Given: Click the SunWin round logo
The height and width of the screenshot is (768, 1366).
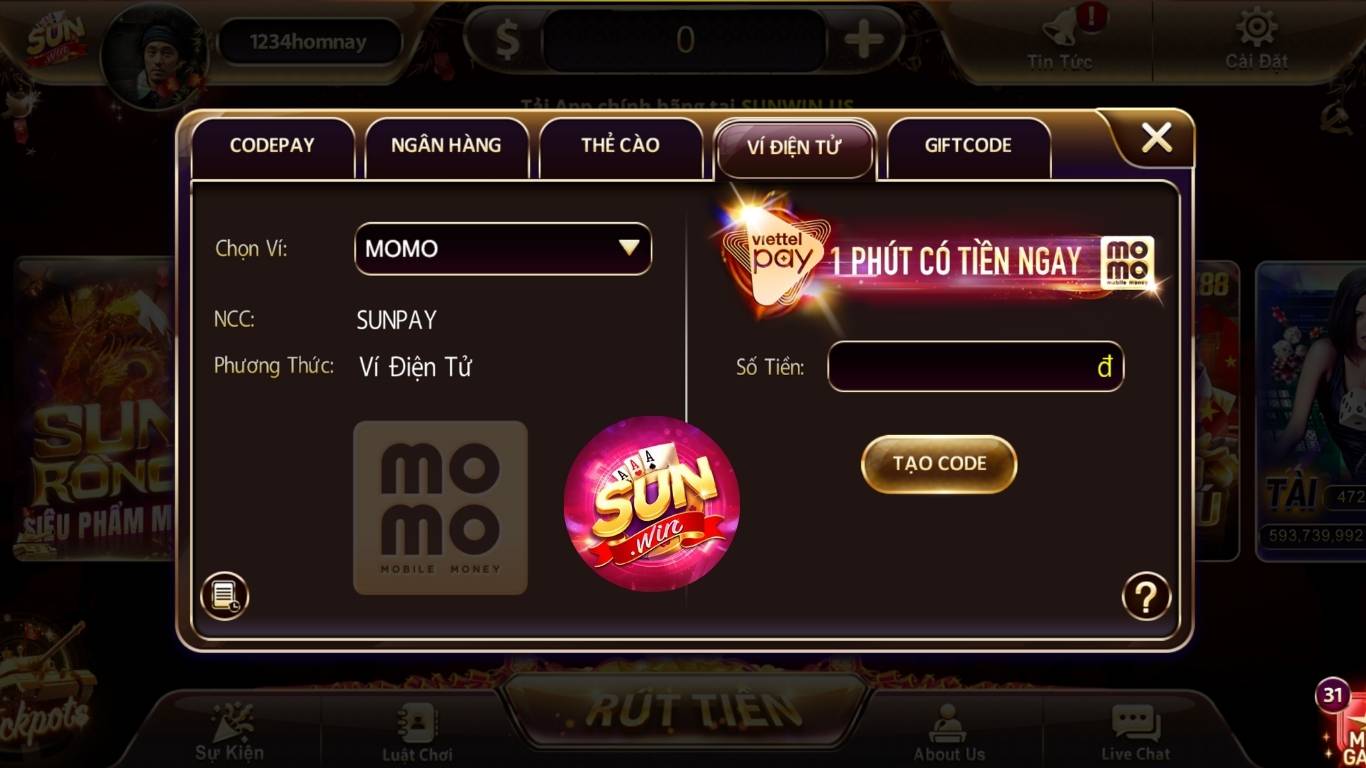Looking at the screenshot, I should (x=652, y=504).
